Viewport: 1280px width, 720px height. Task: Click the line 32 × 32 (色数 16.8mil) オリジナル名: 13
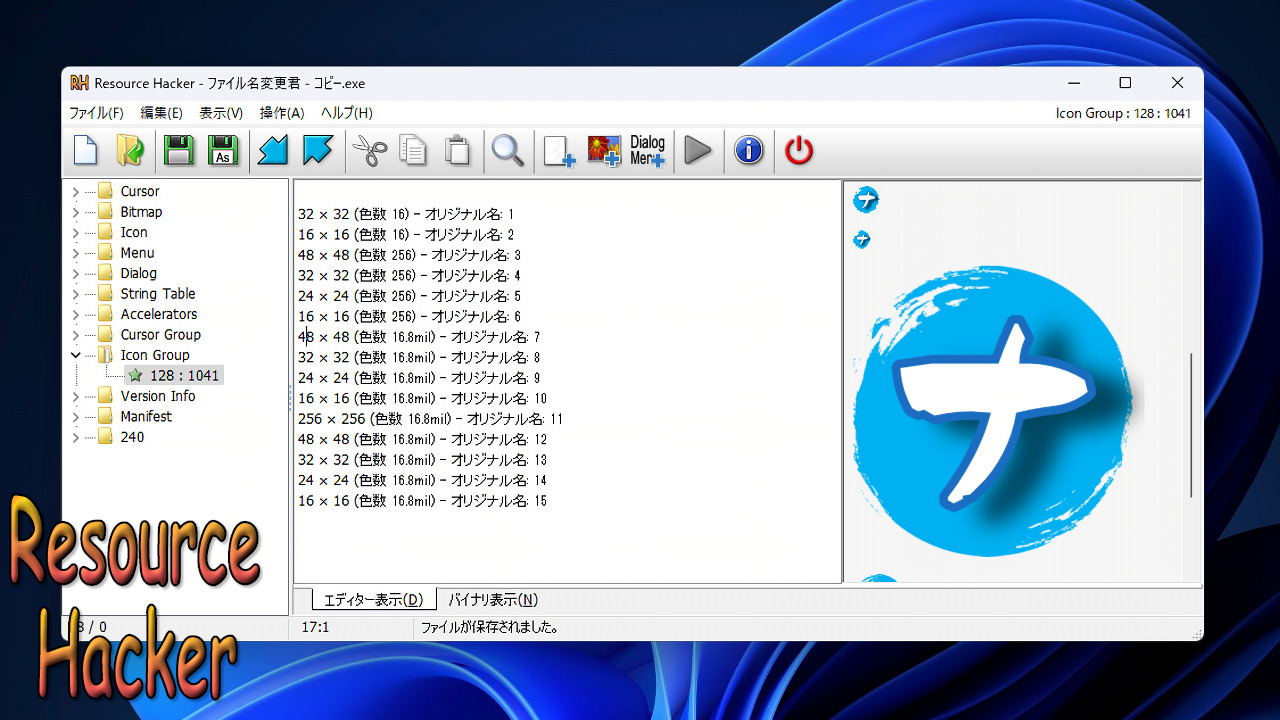422,460
